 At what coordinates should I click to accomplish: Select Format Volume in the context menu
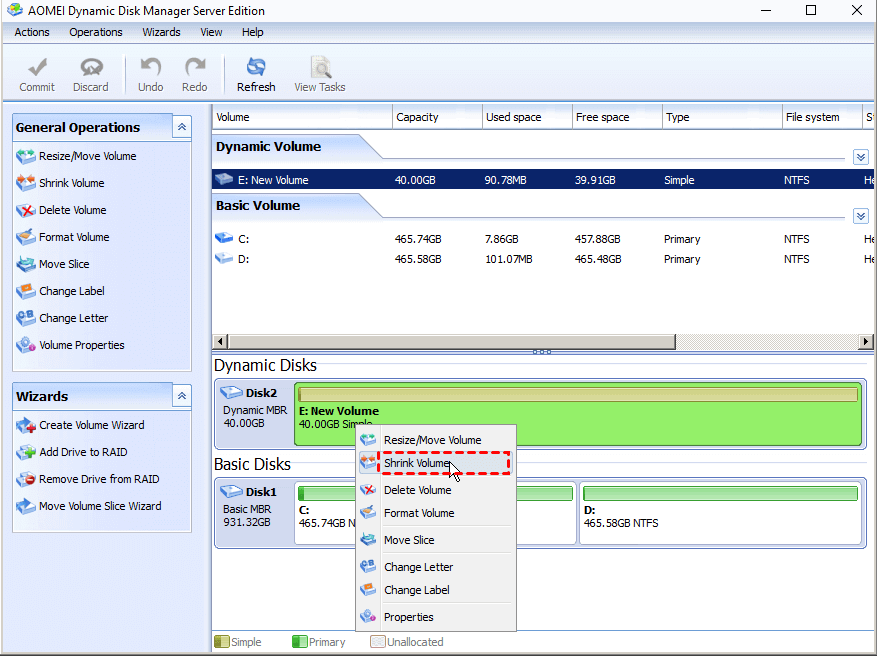[x=419, y=513]
